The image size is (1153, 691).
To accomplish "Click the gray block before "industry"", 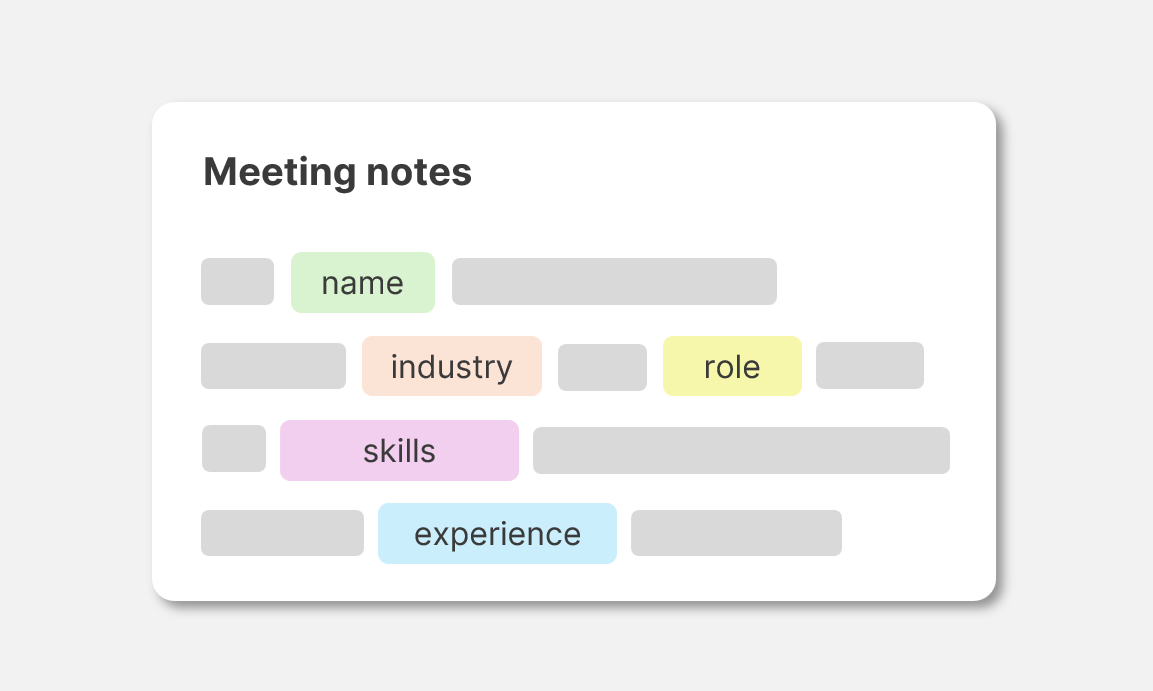I will [274, 365].
